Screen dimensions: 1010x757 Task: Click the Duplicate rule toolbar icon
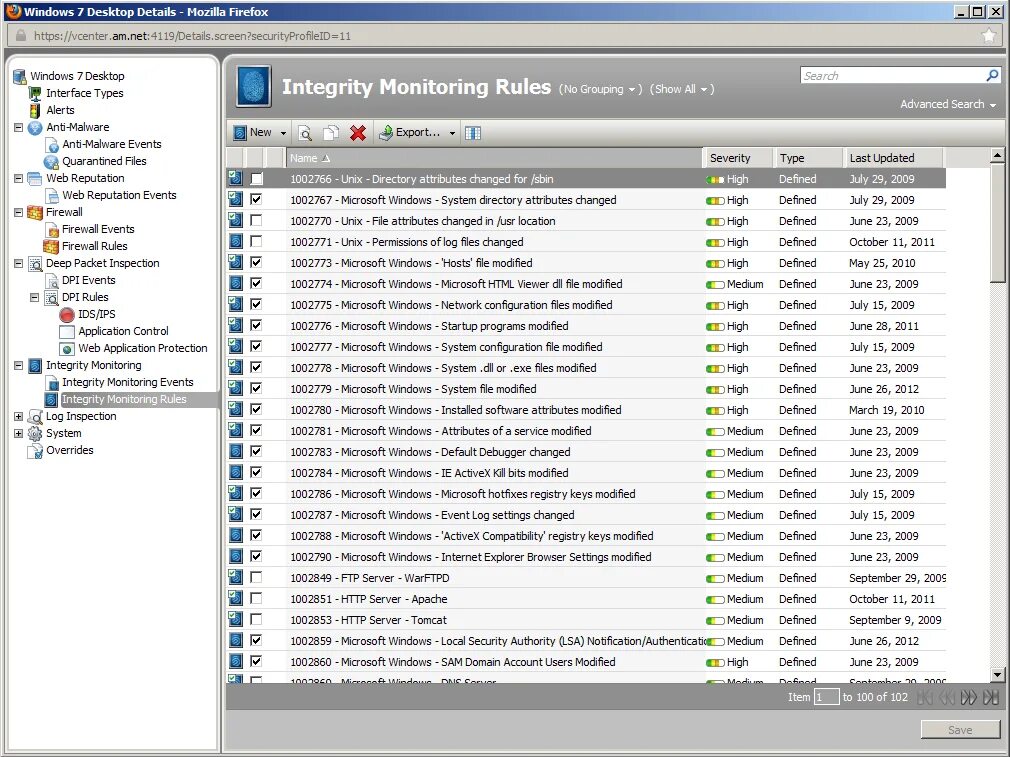click(331, 133)
